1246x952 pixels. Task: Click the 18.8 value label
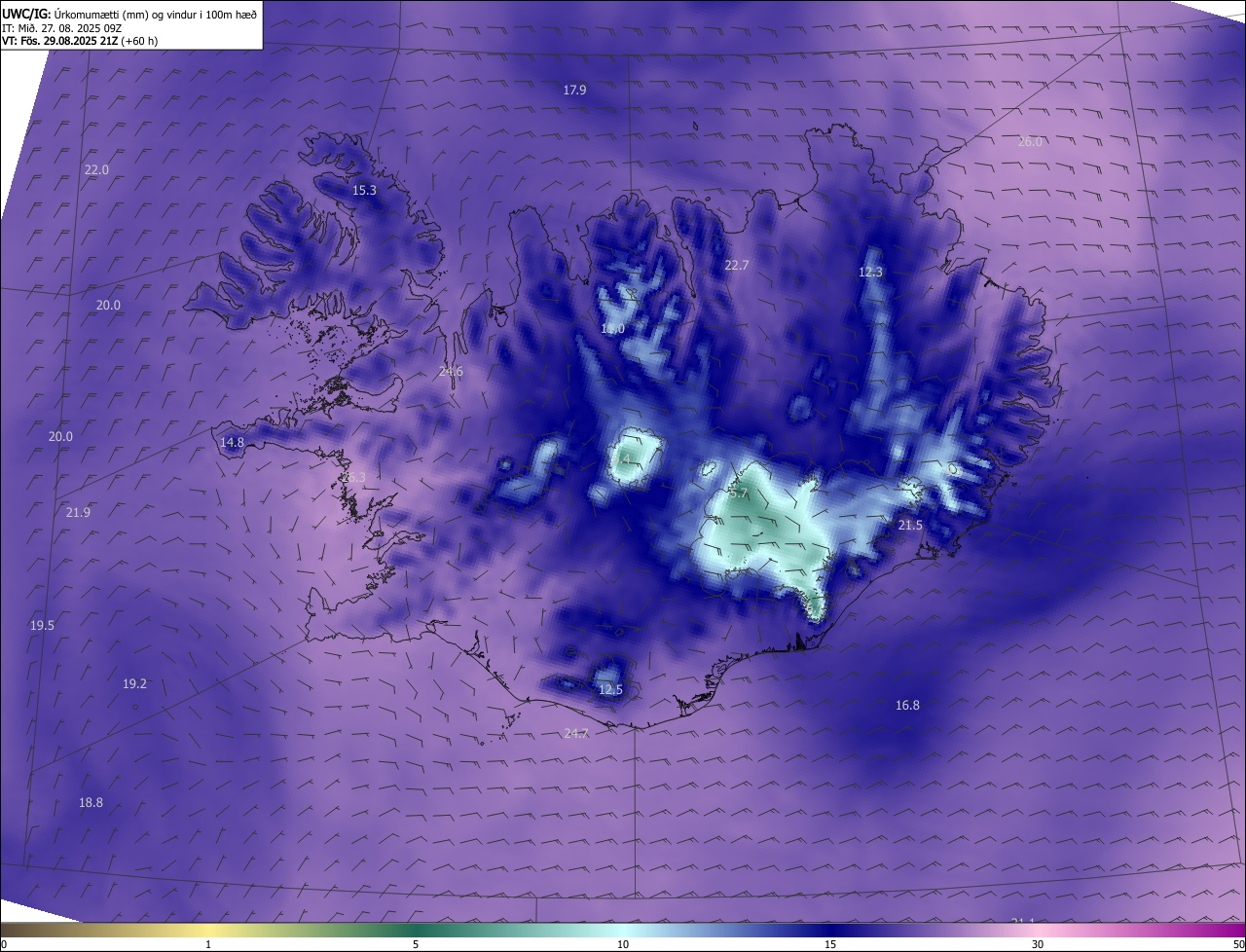point(91,802)
